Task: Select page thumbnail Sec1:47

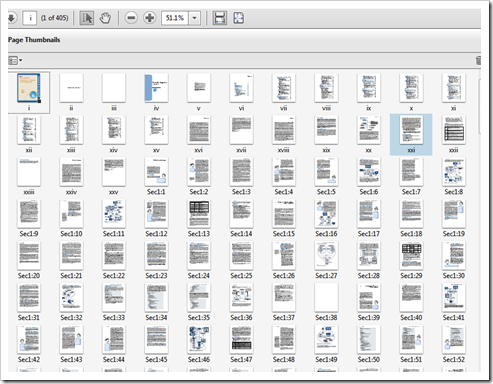Action: pos(241,339)
